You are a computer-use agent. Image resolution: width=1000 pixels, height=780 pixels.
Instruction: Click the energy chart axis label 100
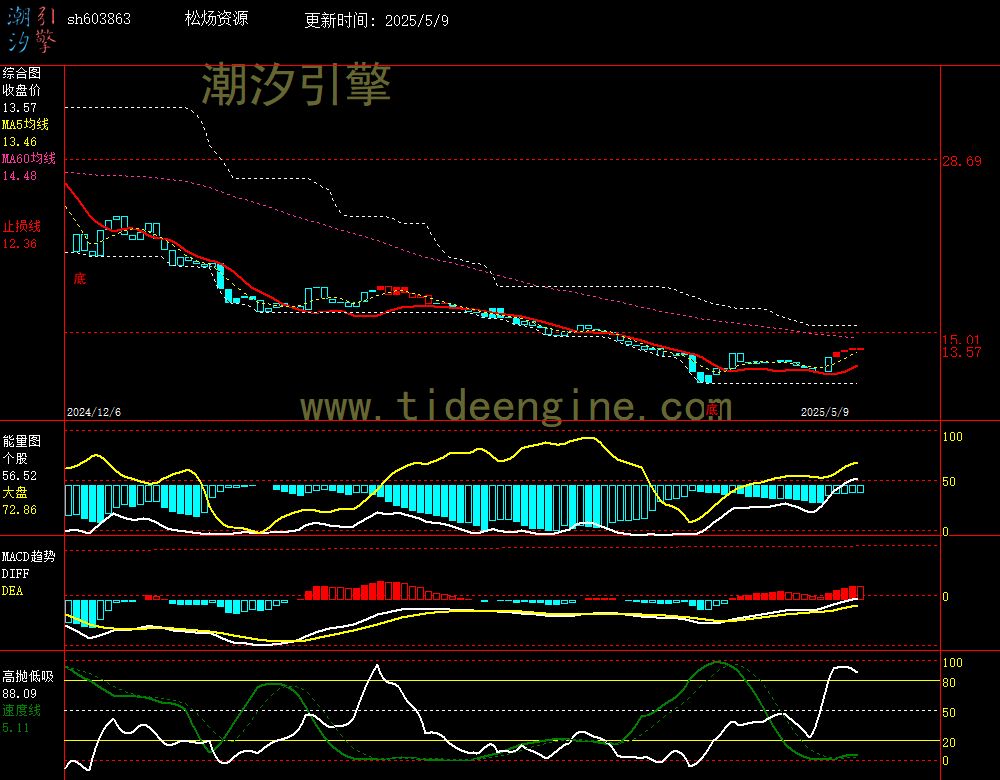[x=952, y=437]
